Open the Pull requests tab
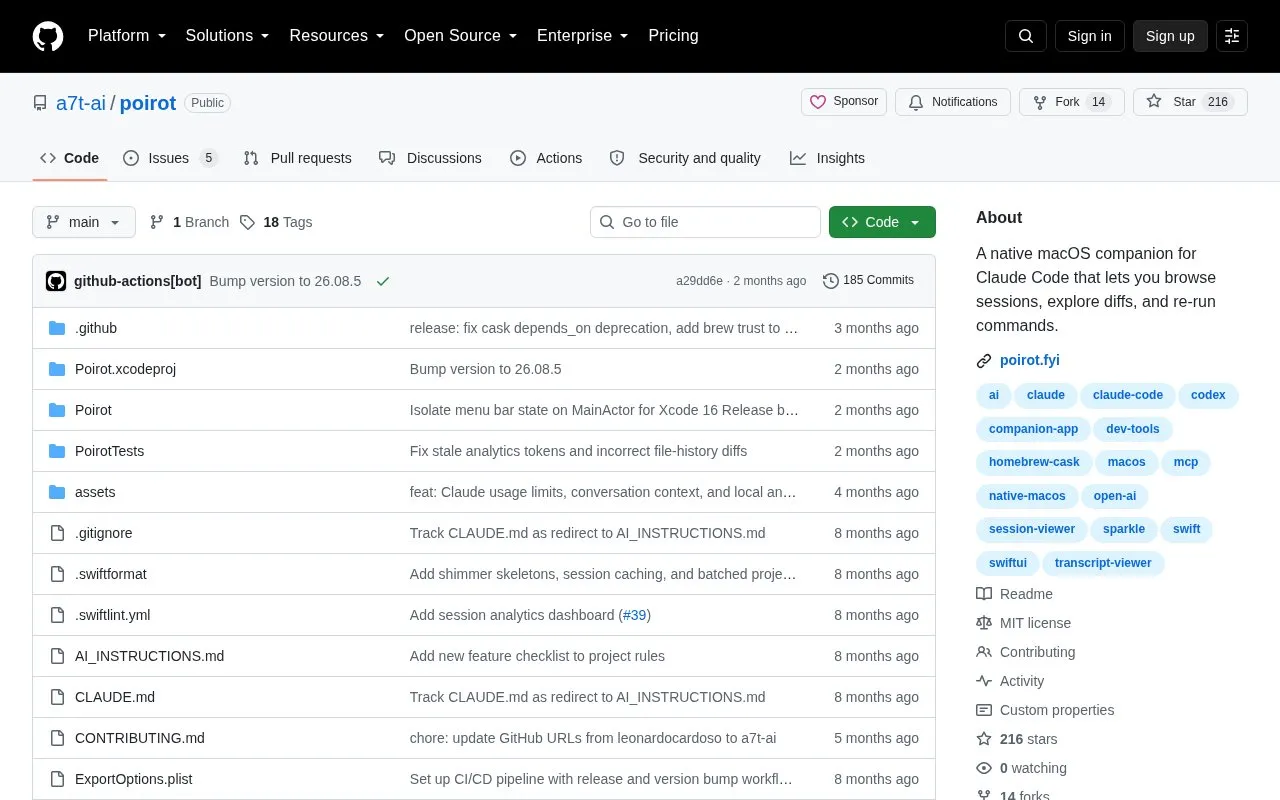The width and height of the screenshot is (1280, 800). 297,158
